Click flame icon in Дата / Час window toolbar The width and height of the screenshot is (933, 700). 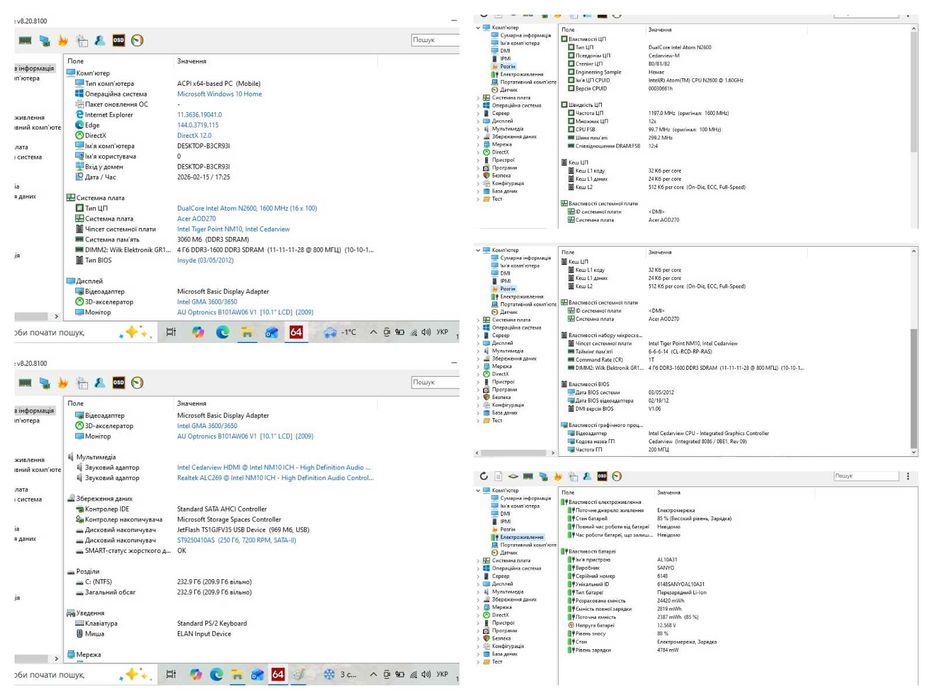(x=63, y=40)
